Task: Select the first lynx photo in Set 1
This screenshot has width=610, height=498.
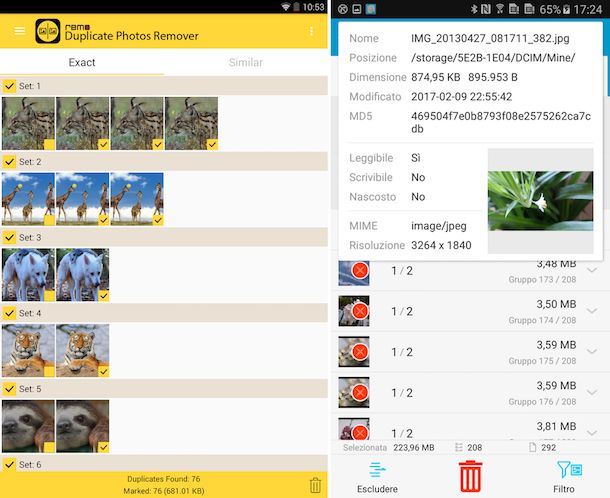Action: pos(28,123)
